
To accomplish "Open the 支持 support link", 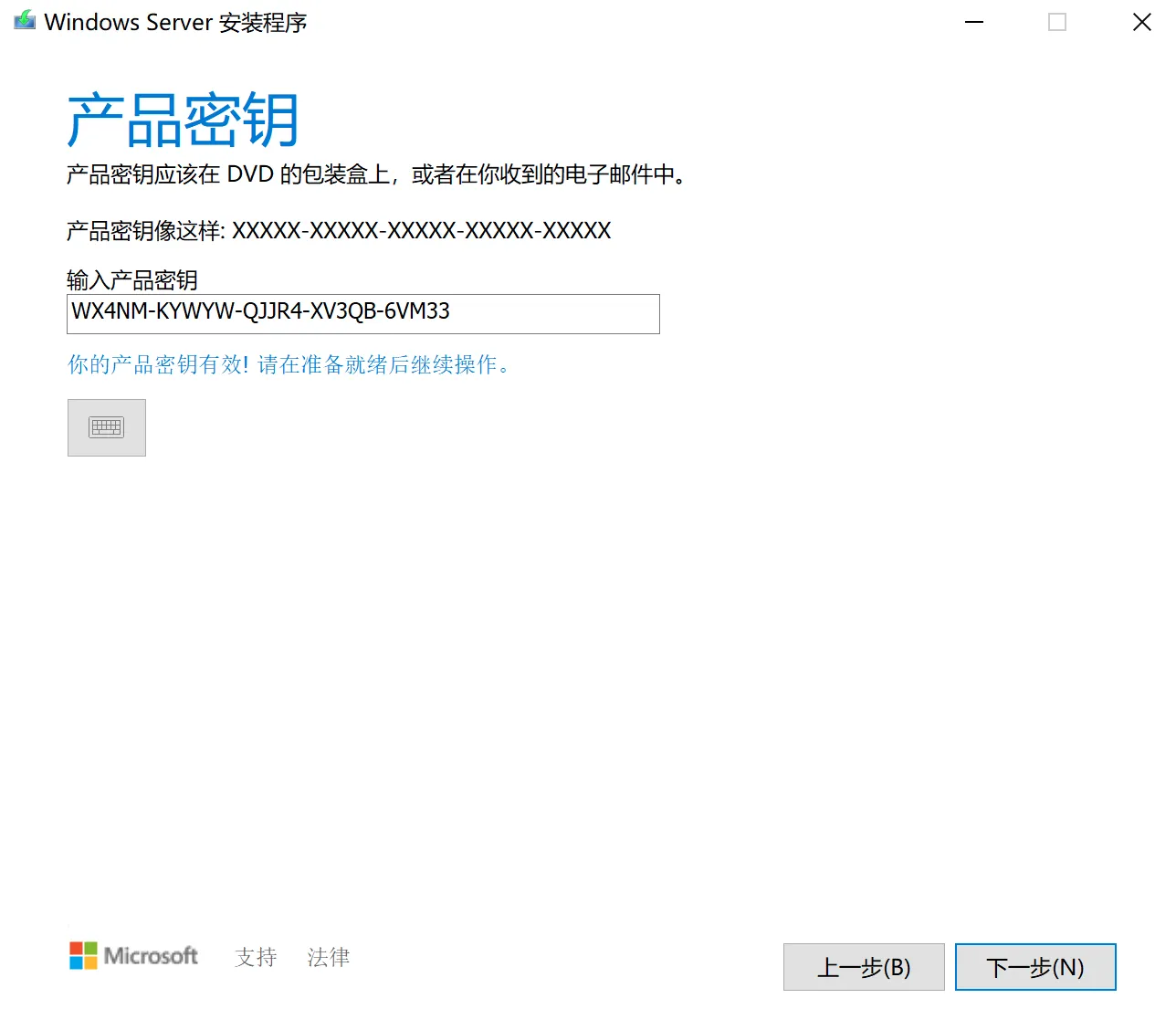I will coord(256,957).
